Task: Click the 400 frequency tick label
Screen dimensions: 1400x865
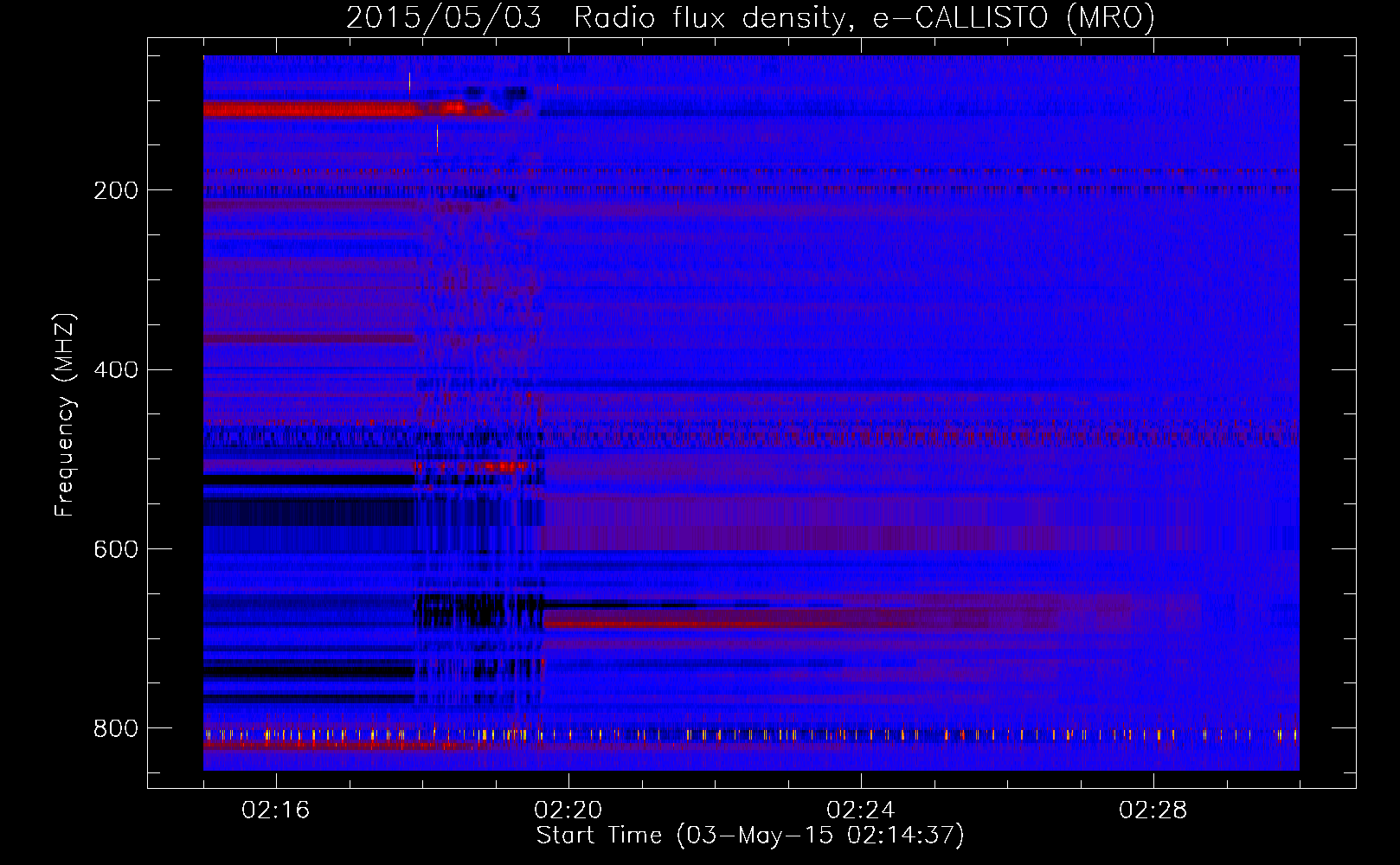Action: [116, 369]
